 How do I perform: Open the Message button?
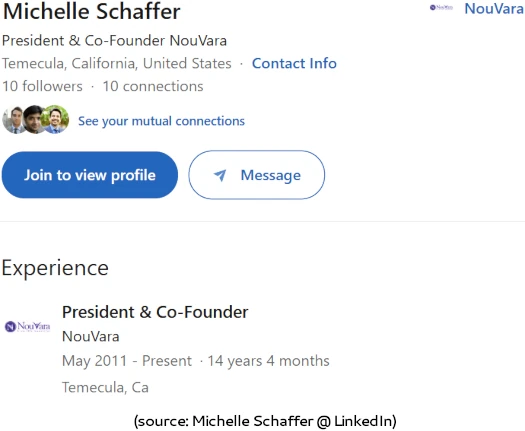coord(256,175)
